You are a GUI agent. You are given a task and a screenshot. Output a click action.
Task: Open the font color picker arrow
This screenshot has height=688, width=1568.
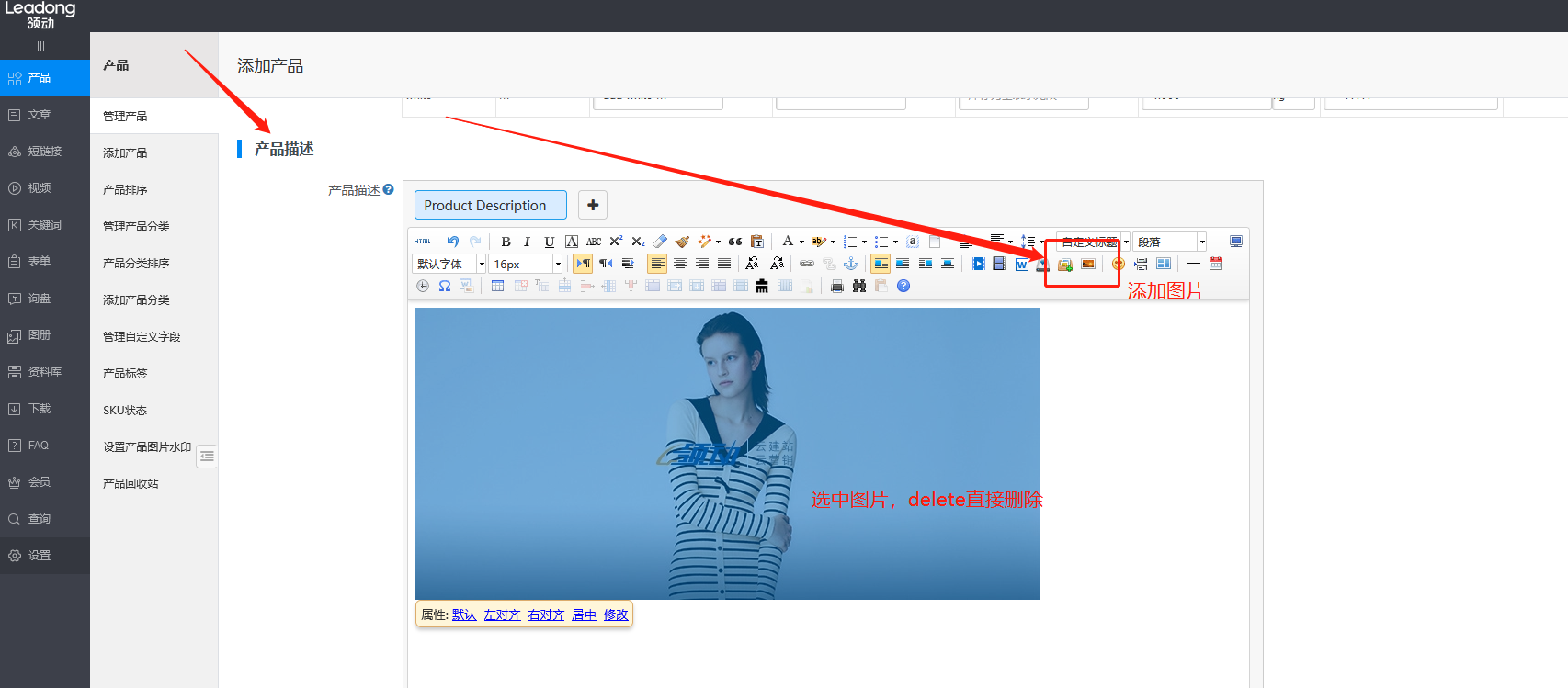pyautogui.click(x=801, y=242)
